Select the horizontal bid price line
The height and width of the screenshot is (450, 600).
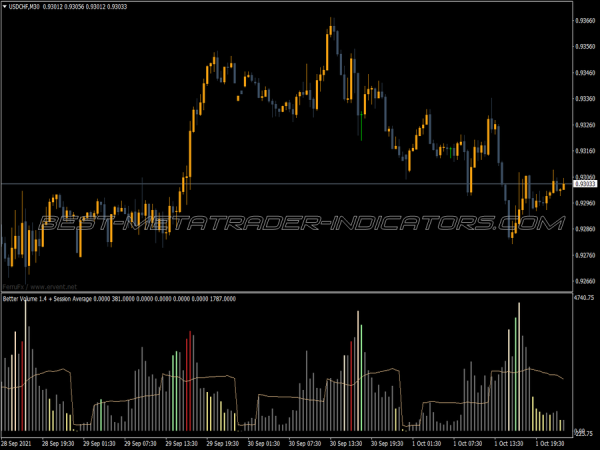click(287, 184)
